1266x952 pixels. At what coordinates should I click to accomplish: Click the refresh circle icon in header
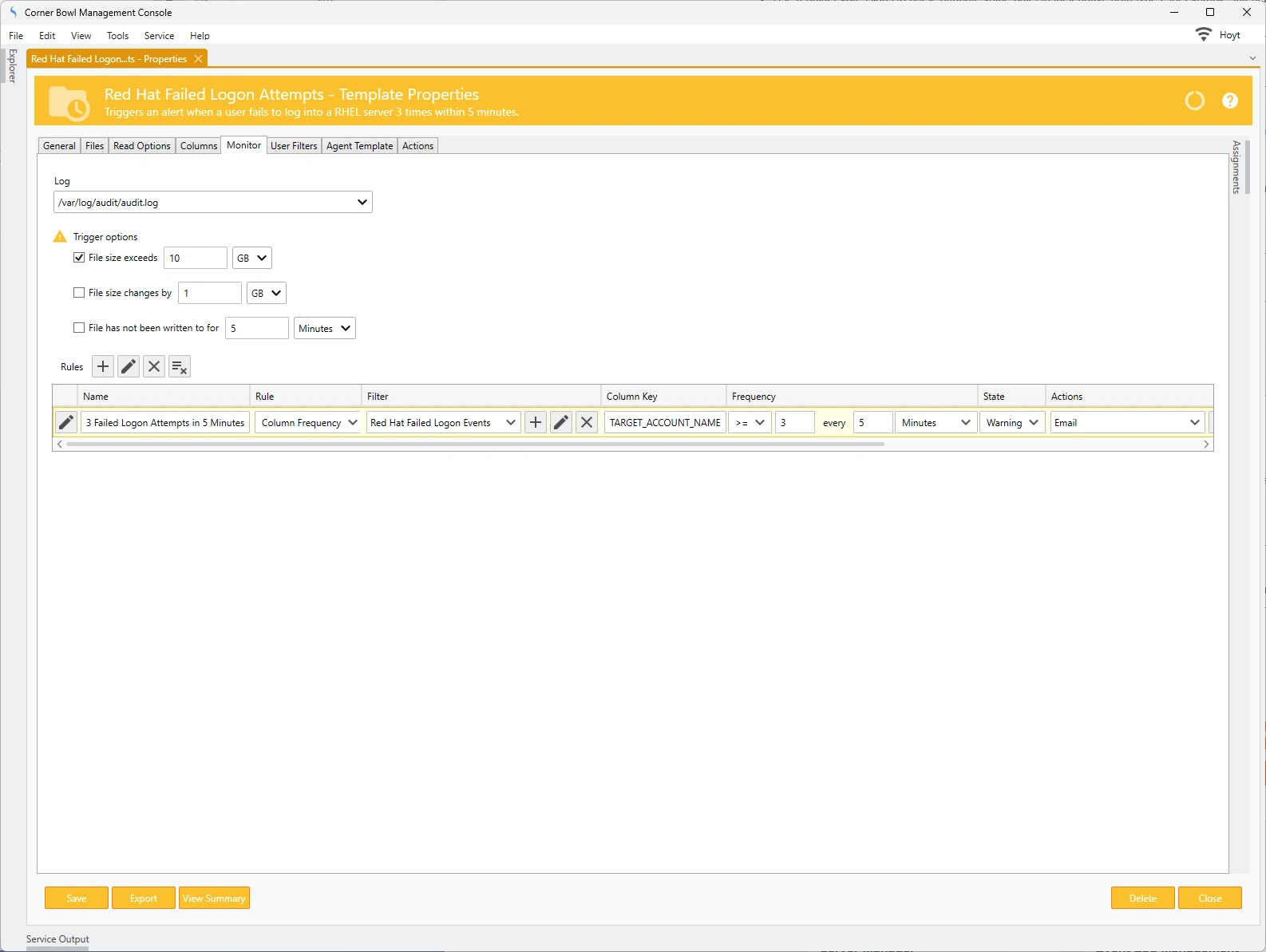click(1194, 101)
